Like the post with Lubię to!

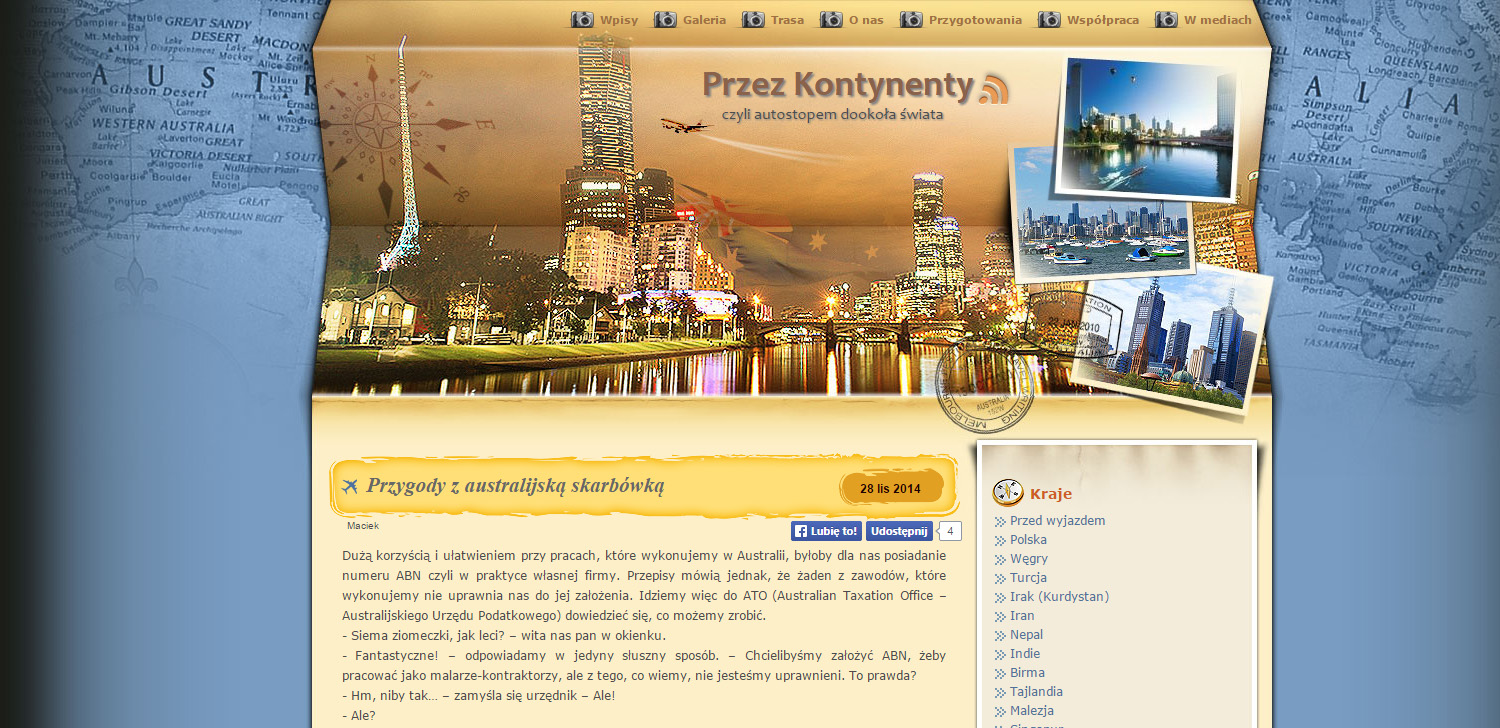[x=826, y=531]
